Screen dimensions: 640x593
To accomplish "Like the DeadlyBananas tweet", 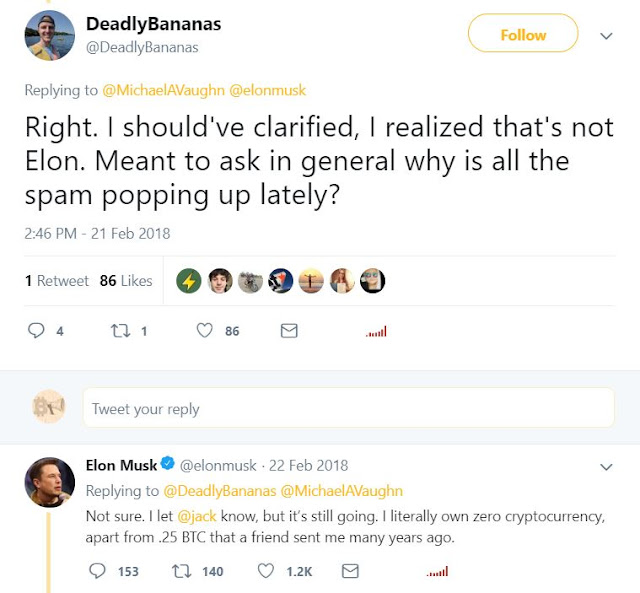I will (205, 331).
